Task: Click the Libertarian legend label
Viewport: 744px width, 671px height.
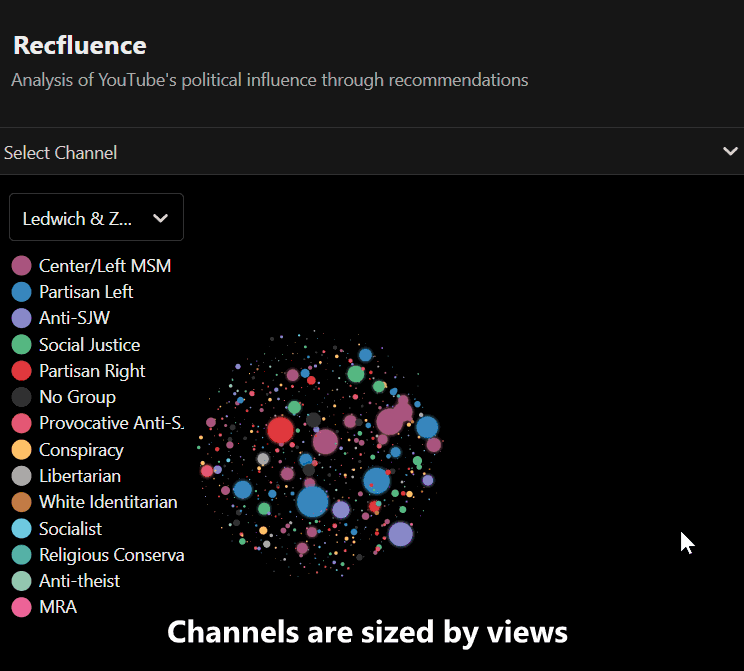Action: (80, 476)
